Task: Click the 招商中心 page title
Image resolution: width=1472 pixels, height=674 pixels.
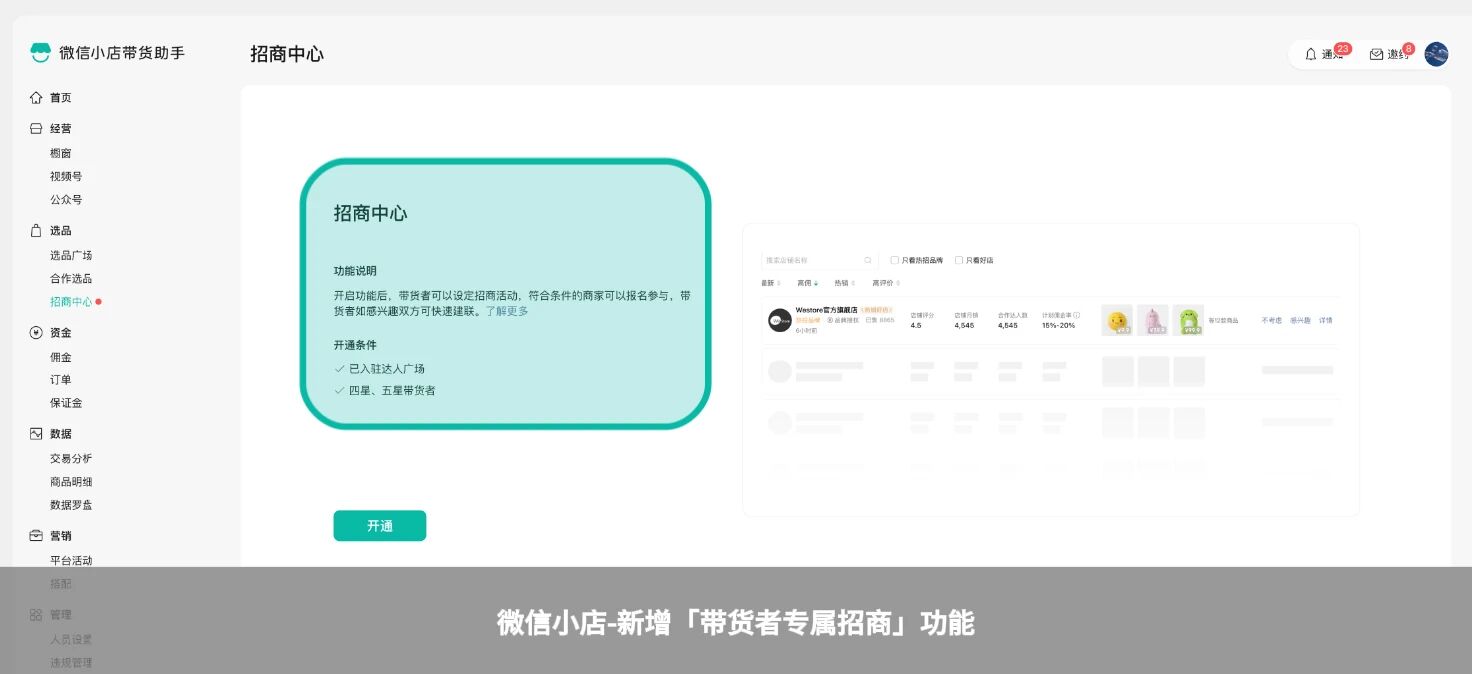Action: 287,54
